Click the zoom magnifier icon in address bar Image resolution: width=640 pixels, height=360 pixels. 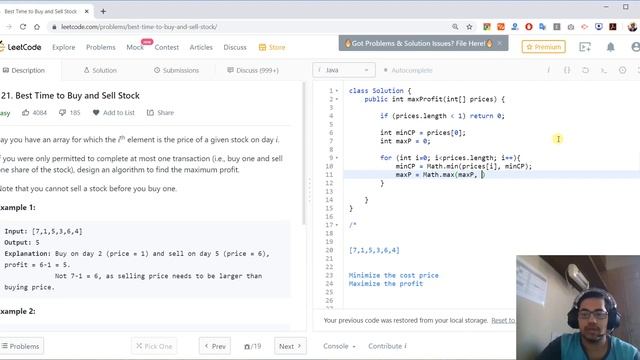(455, 27)
